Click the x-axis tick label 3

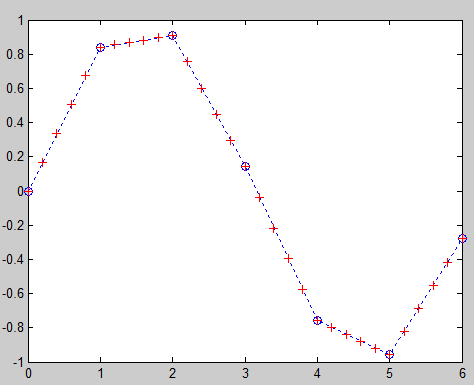coord(245,373)
